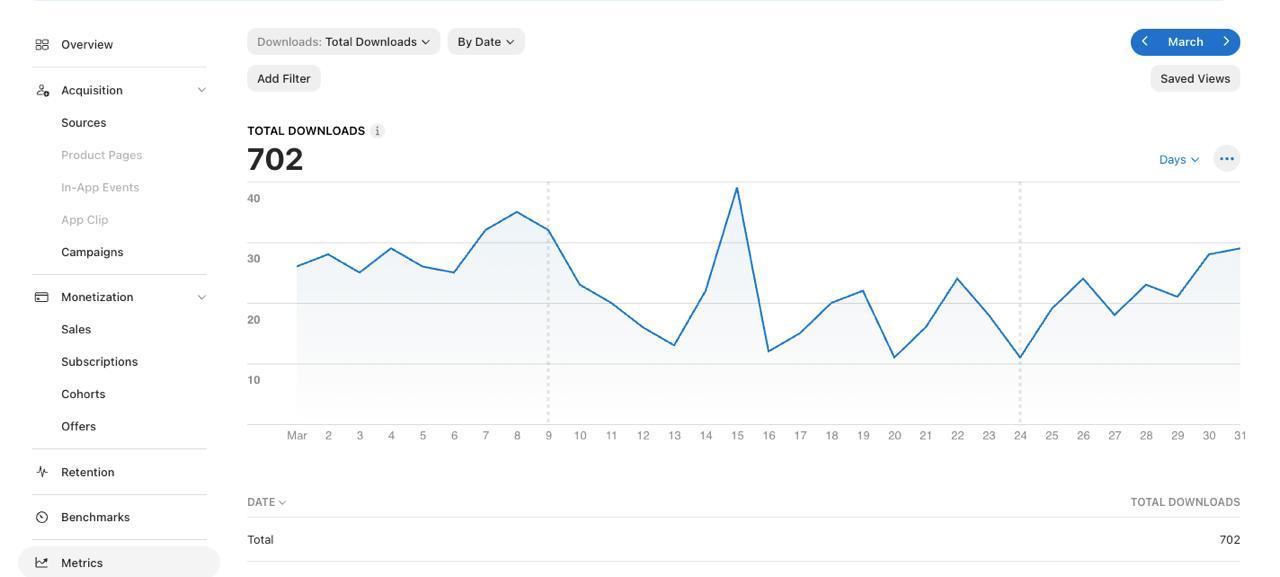Open the three-dots chart options menu
The image size is (1280, 577).
click(x=1227, y=159)
